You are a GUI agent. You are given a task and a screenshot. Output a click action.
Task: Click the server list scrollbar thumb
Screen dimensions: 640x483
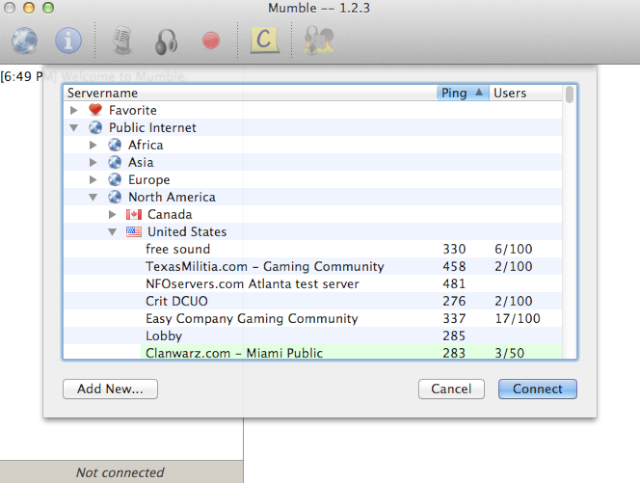tap(569, 94)
